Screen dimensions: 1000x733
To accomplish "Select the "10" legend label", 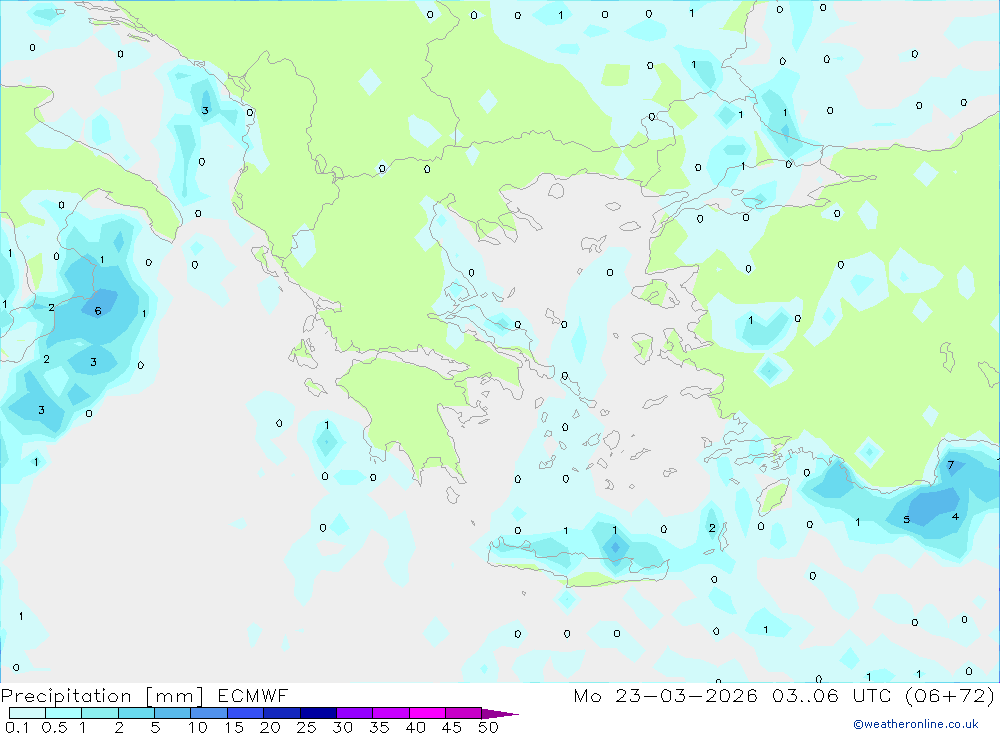I will pos(198,727).
